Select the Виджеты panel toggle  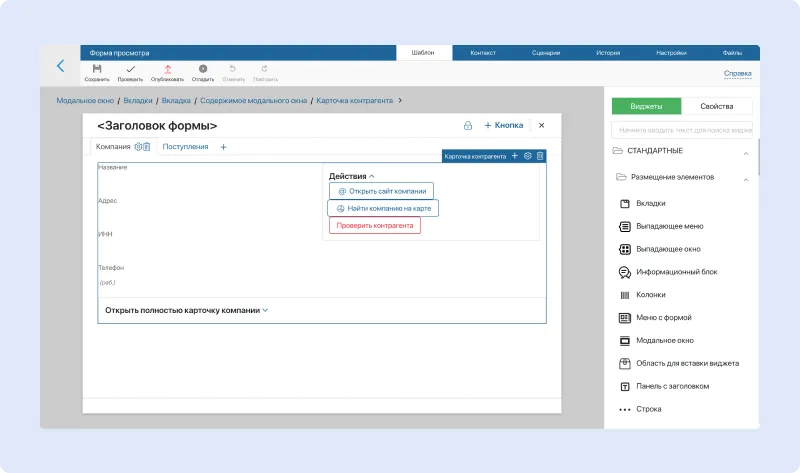tap(646, 107)
